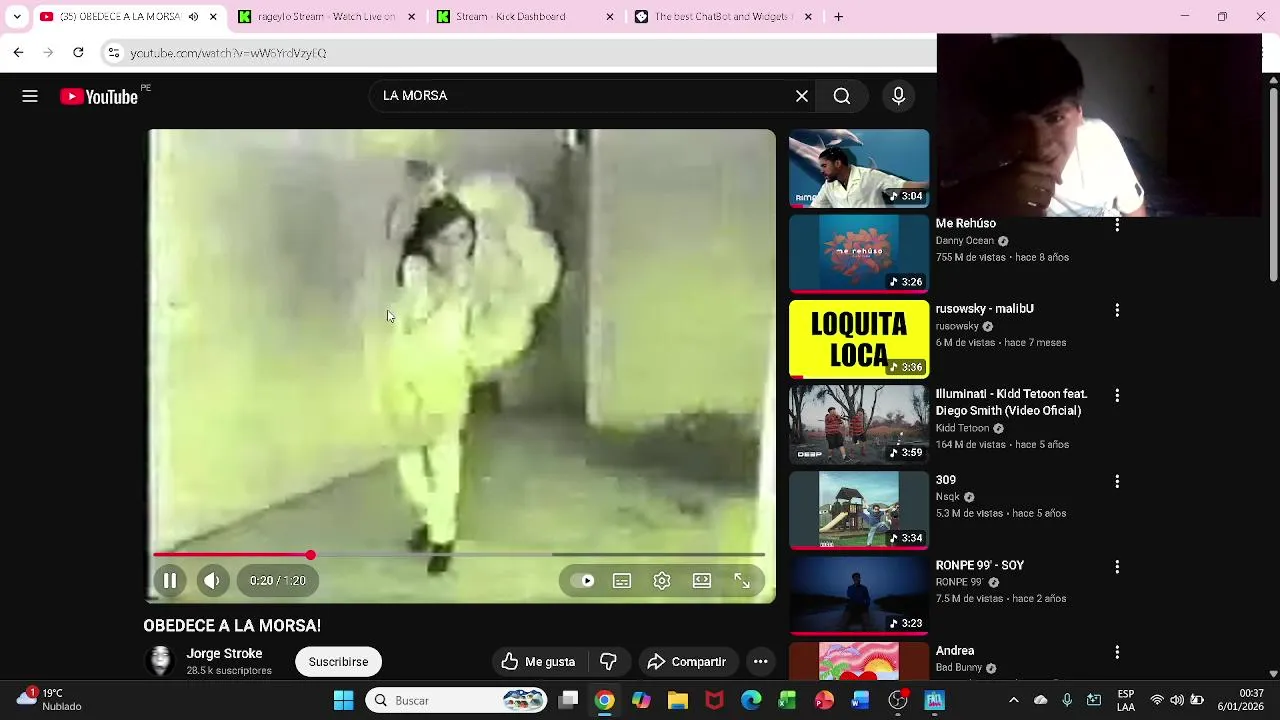The width and height of the screenshot is (1280, 720).
Task: Open Andrea by Bad Bunny title
Action: pos(955,651)
